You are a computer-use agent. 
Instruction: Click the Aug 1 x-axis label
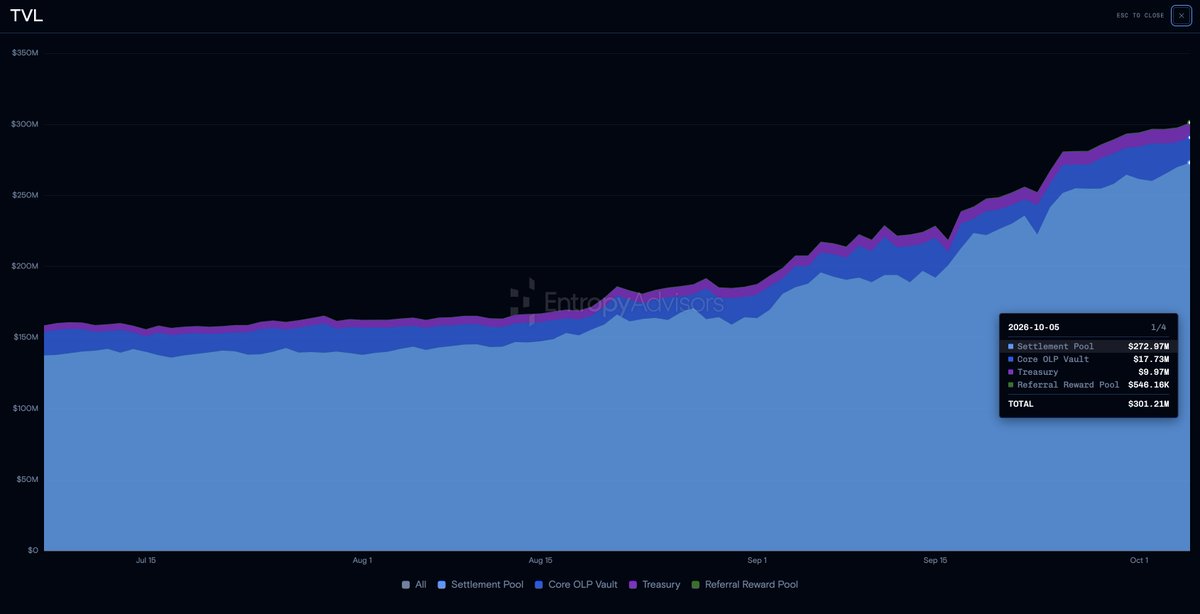click(x=362, y=560)
